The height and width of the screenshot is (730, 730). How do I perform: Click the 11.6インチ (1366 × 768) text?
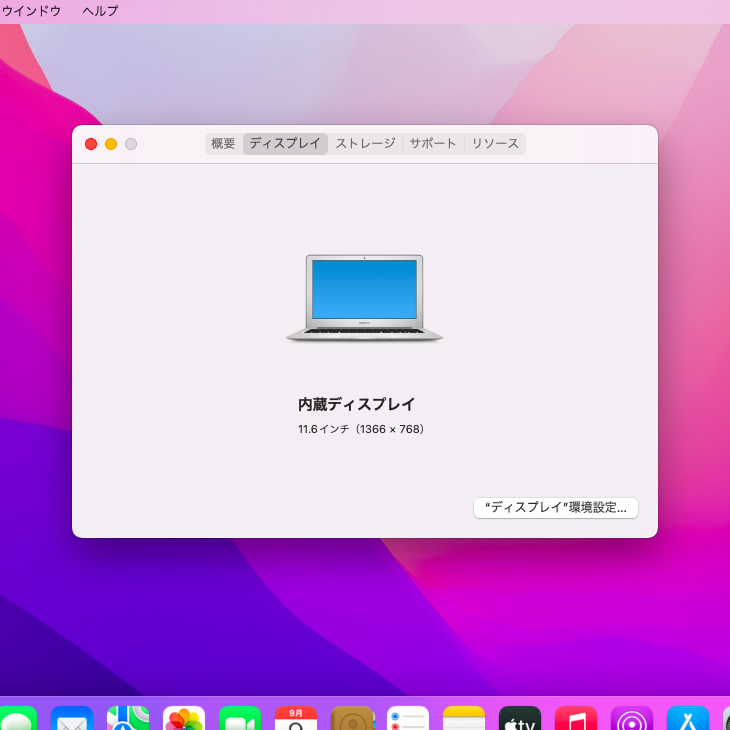(361, 429)
